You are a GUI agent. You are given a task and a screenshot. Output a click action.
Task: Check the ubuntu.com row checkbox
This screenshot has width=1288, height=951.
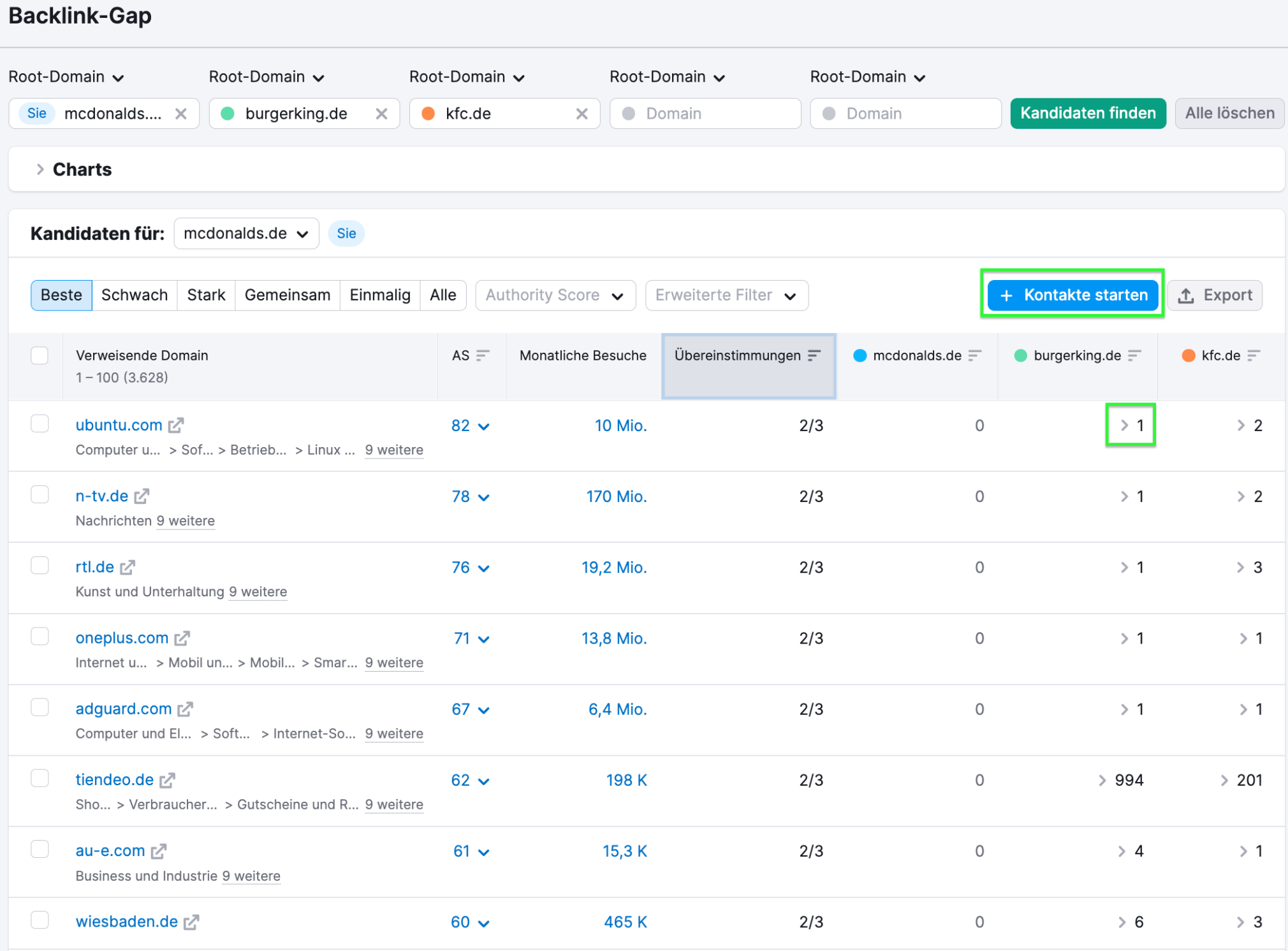40,424
